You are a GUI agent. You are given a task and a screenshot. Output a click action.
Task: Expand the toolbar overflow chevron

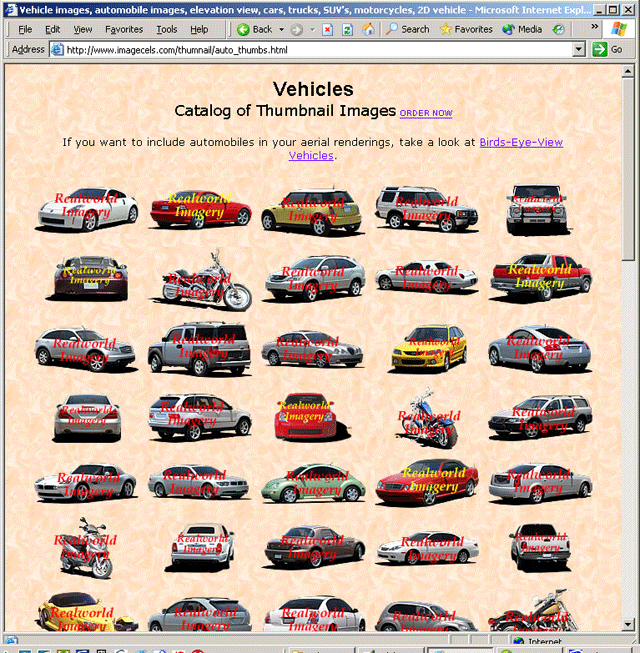tap(595, 27)
